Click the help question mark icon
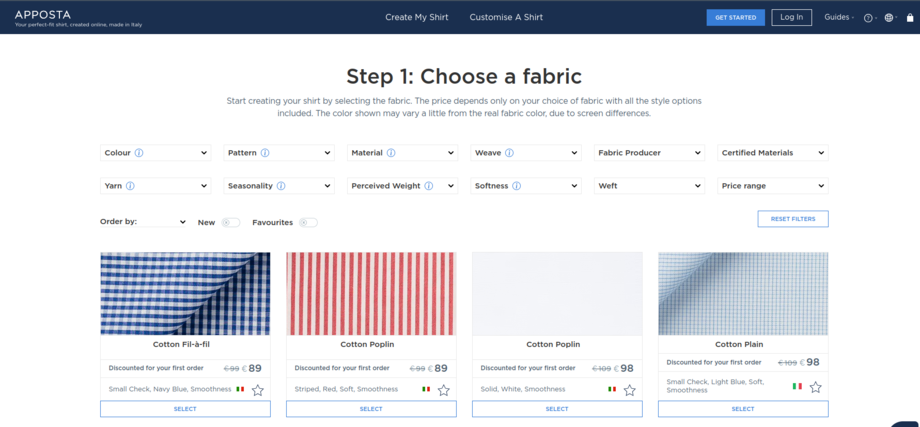Screen dimensions: 920x427 868,17
